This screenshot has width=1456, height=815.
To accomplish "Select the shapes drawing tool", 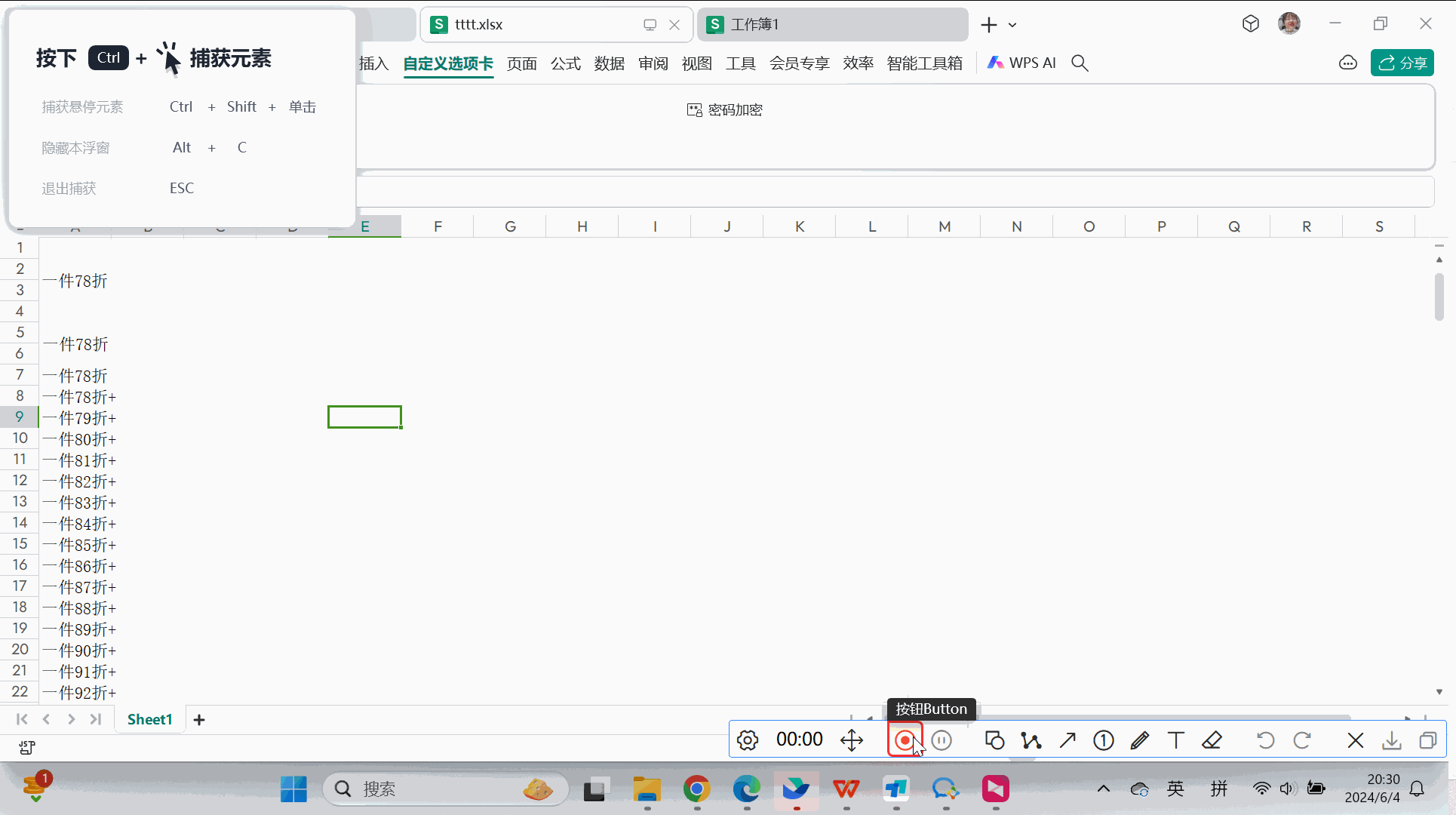I will point(994,740).
